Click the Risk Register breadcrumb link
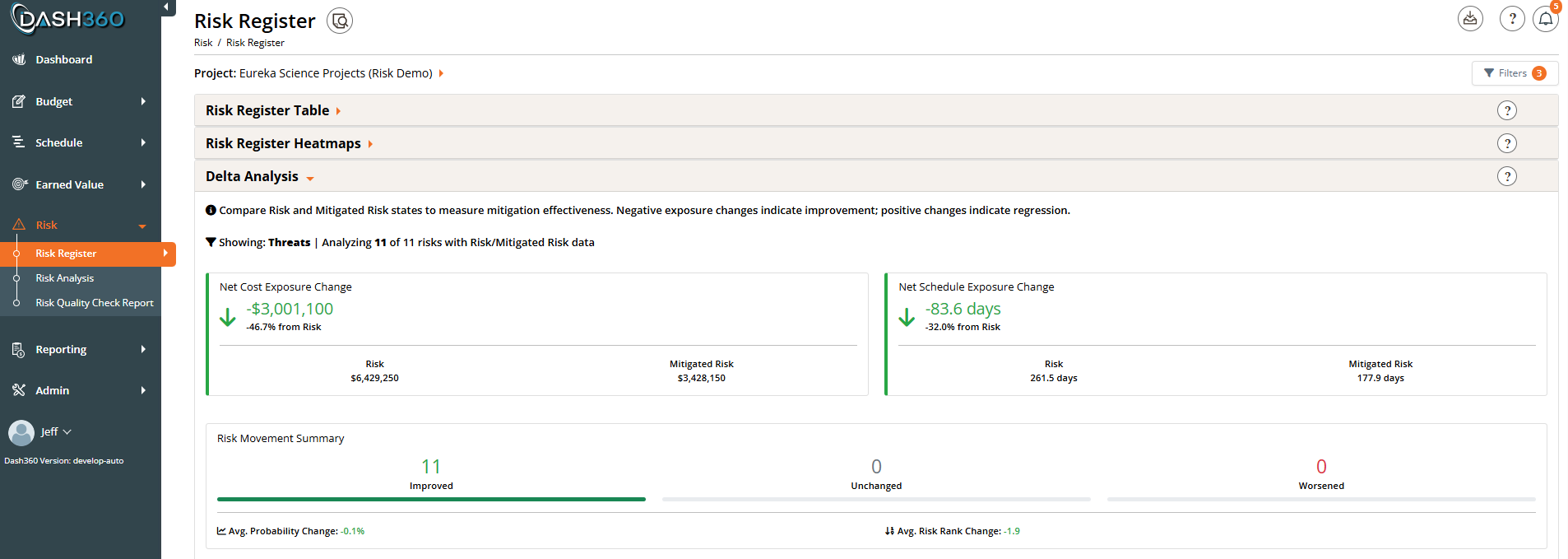 tap(255, 43)
